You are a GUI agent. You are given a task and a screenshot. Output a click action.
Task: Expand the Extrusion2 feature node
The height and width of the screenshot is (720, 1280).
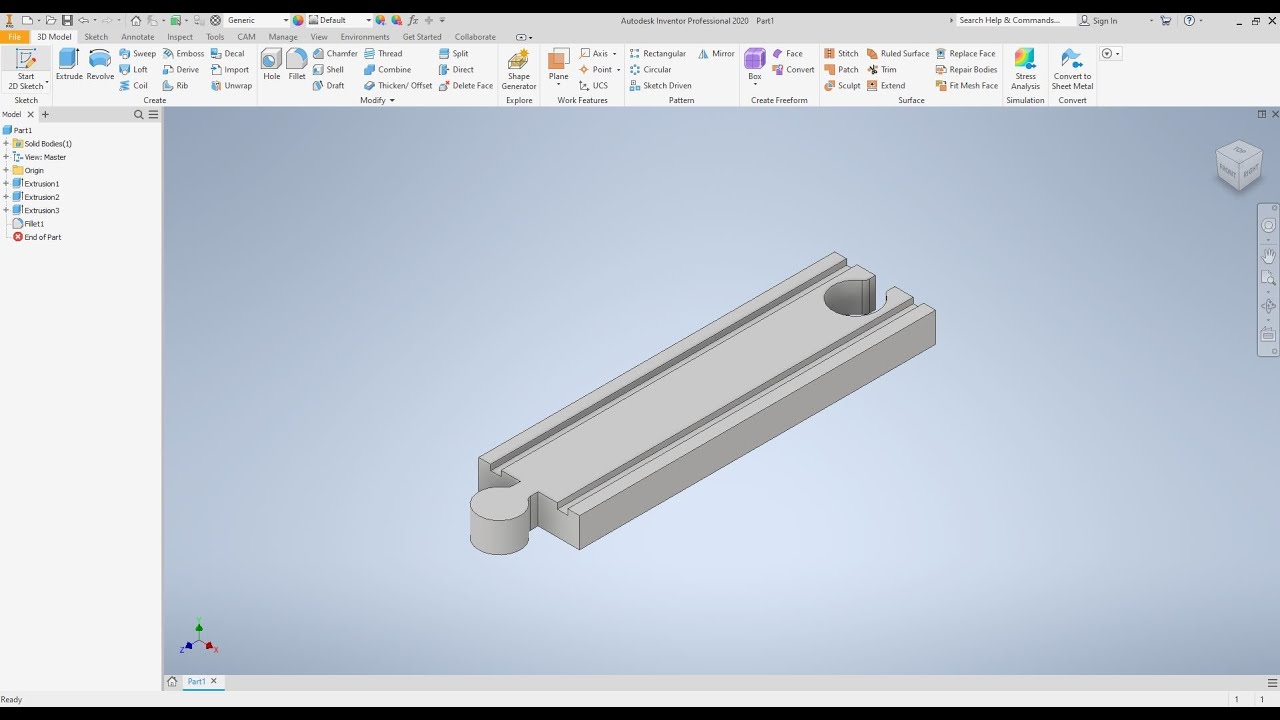click(x=6, y=197)
